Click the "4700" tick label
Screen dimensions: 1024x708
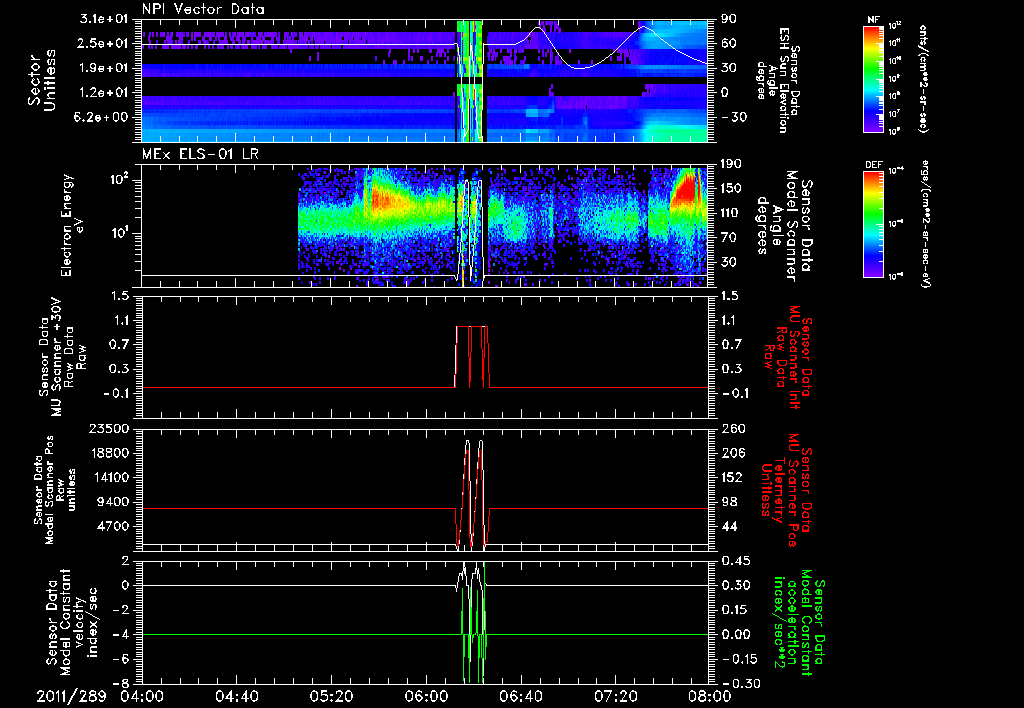point(112,526)
